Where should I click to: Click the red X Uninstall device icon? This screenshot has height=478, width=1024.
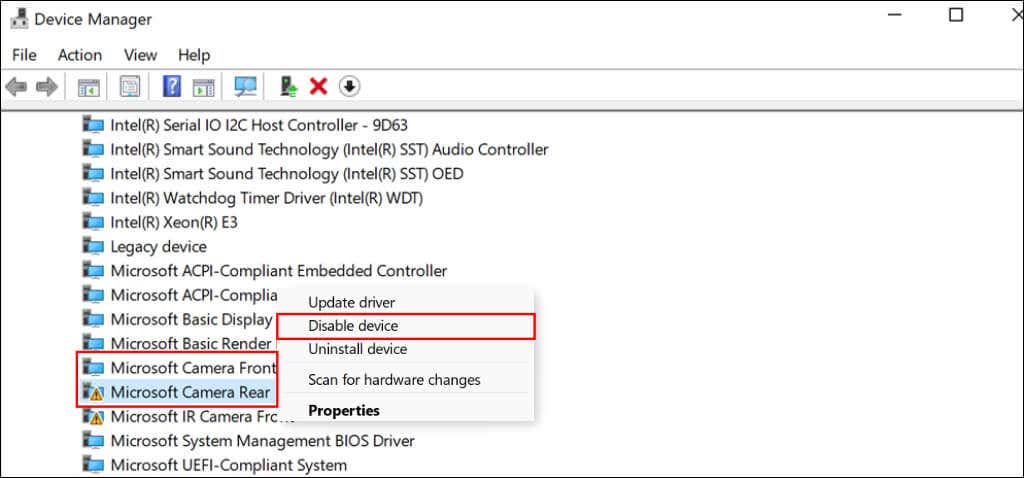(x=319, y=86)
